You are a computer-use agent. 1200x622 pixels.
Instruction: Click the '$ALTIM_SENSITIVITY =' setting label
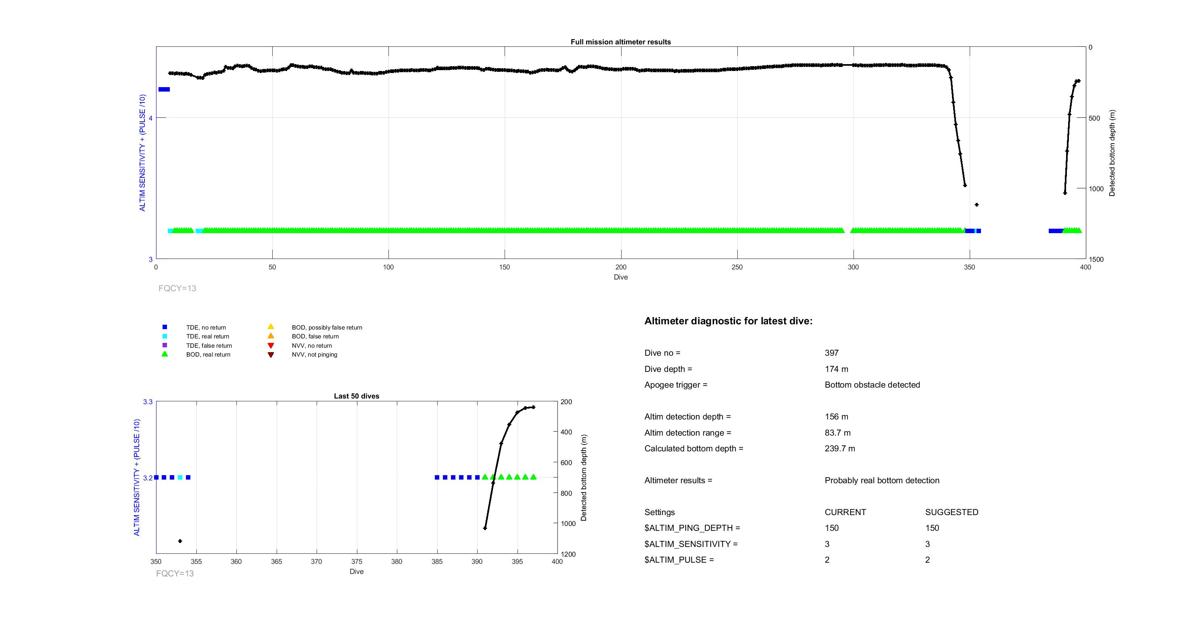pos(692,545)
